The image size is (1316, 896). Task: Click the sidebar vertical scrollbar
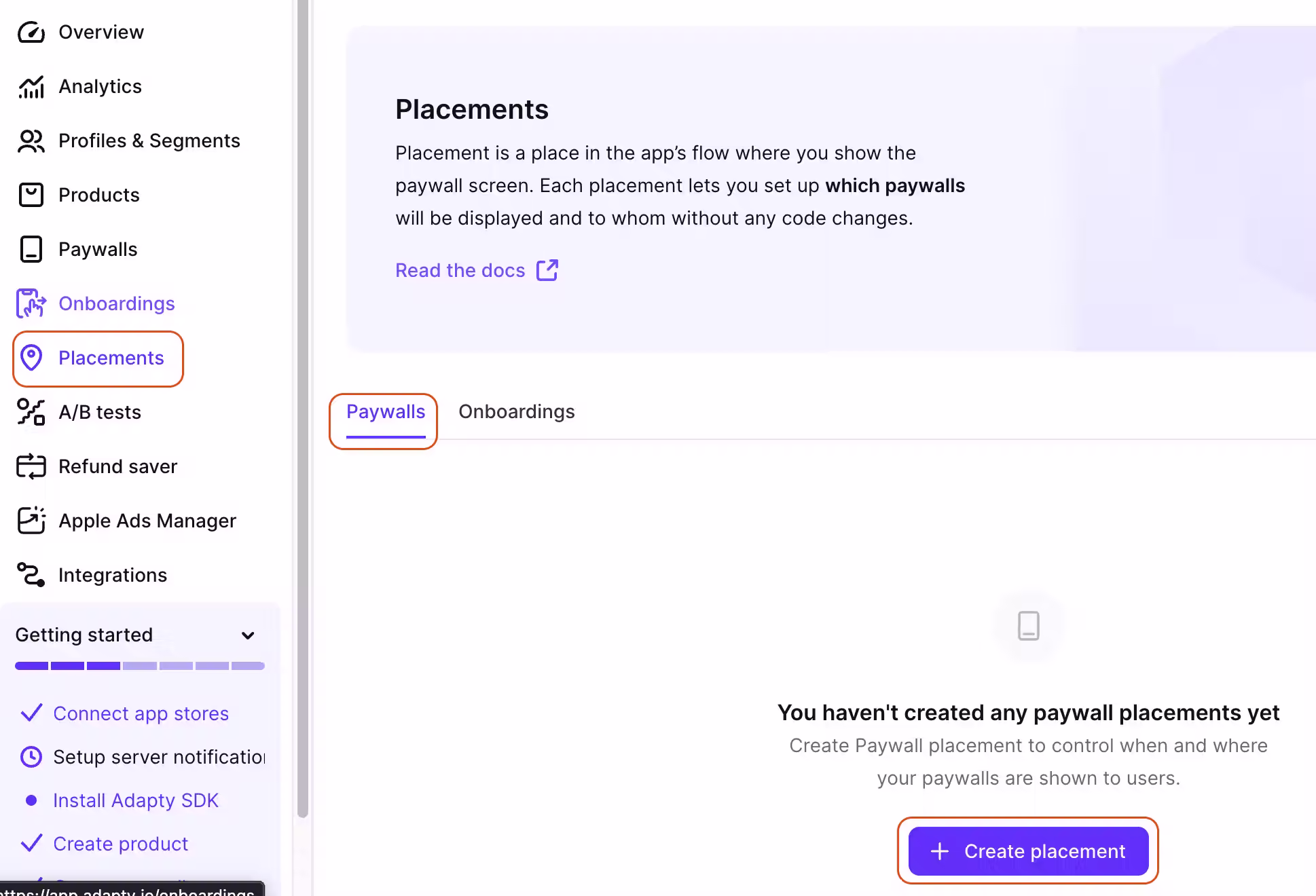(x=303, y=407)
